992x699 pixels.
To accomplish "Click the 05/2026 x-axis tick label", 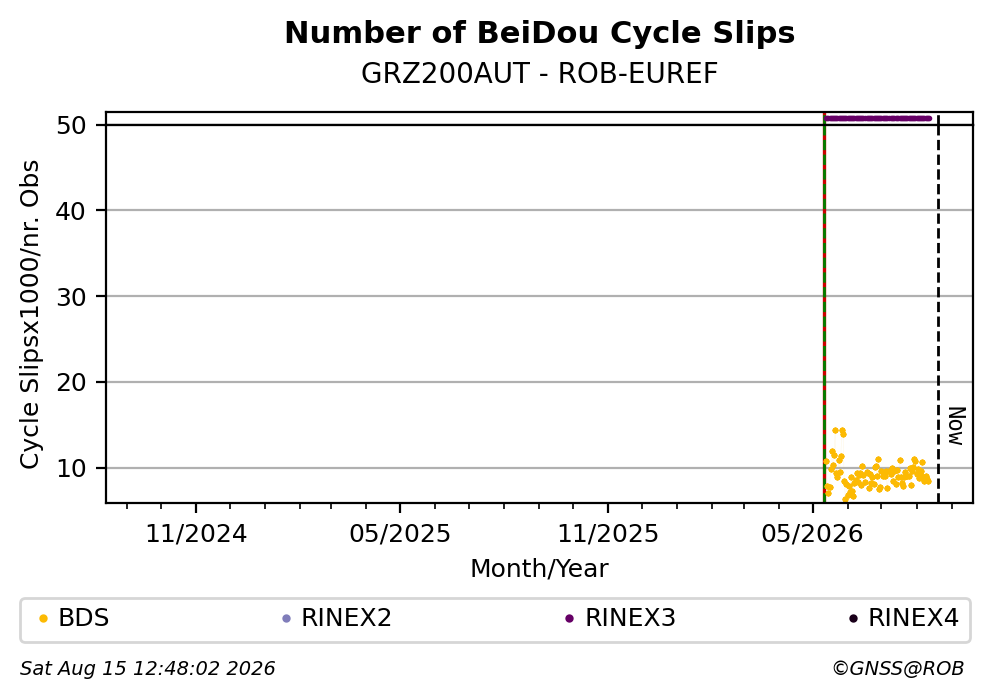I will (812, 535).
